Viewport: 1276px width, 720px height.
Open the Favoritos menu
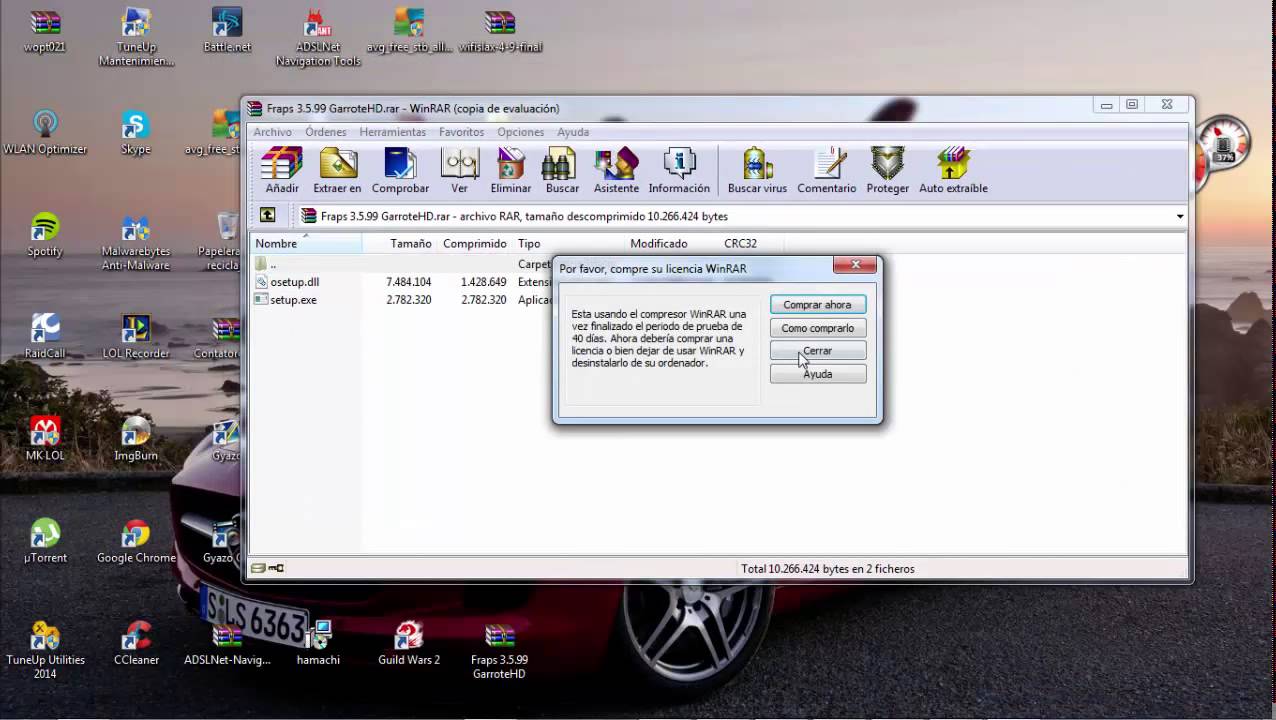click(461, 132)
